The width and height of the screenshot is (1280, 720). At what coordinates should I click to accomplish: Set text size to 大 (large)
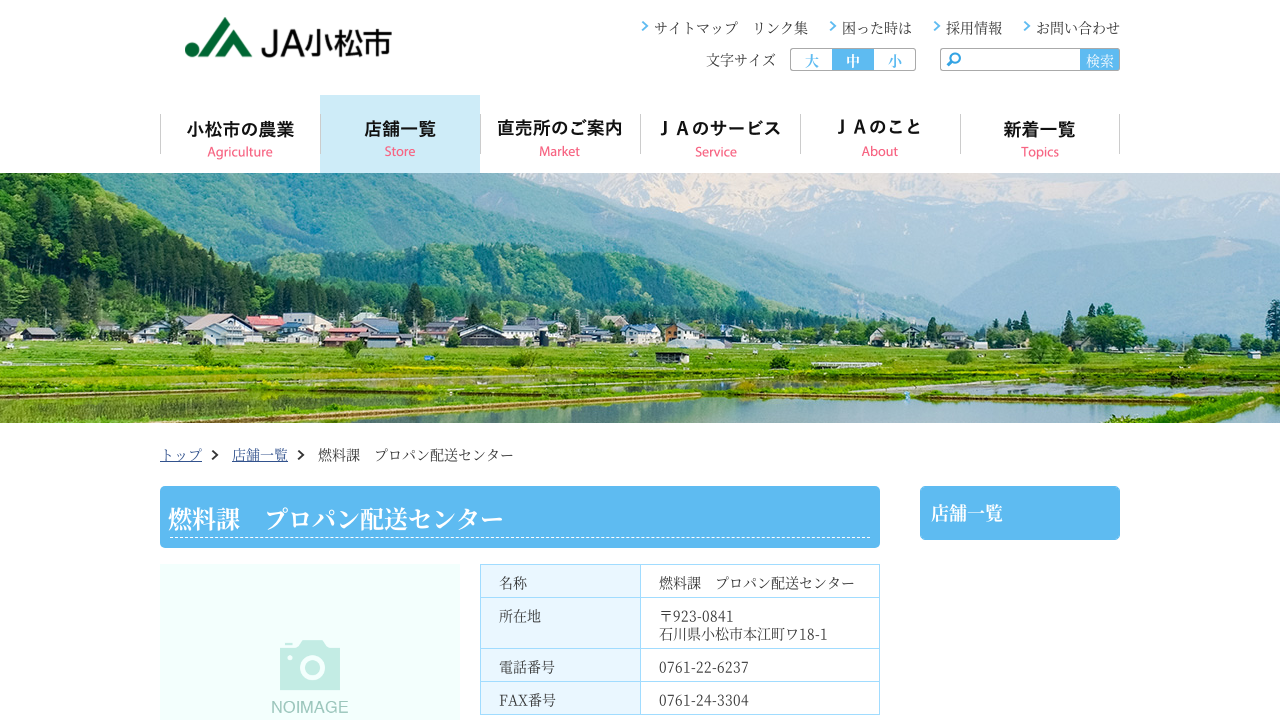[811, 60]
